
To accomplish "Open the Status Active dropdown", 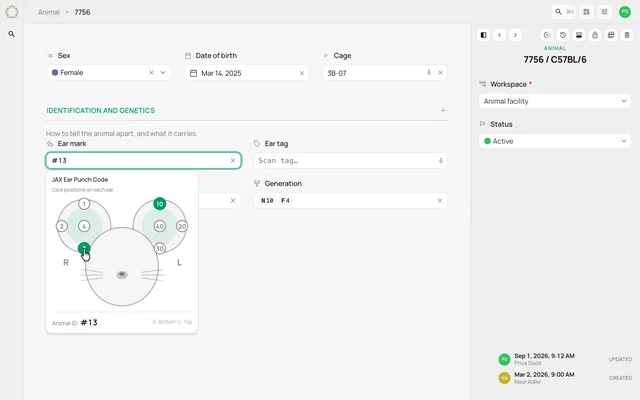I will (555, 141).
